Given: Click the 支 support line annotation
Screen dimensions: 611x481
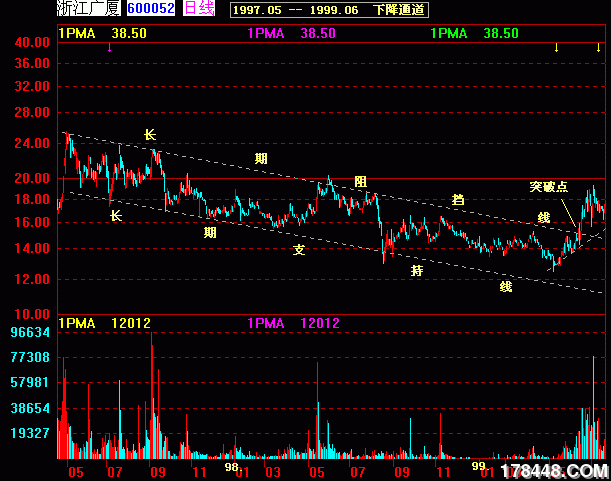Looking at the screenshot, I should (298, 249).
